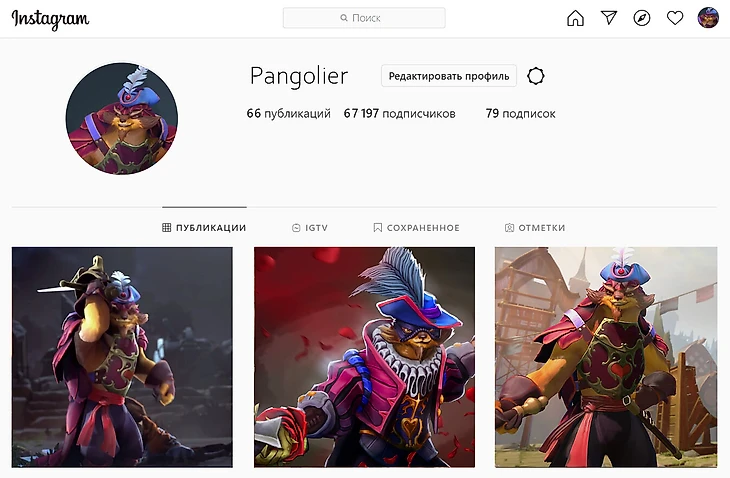
Task: Open first post with sword on shoulder
Action: [122, 357]
